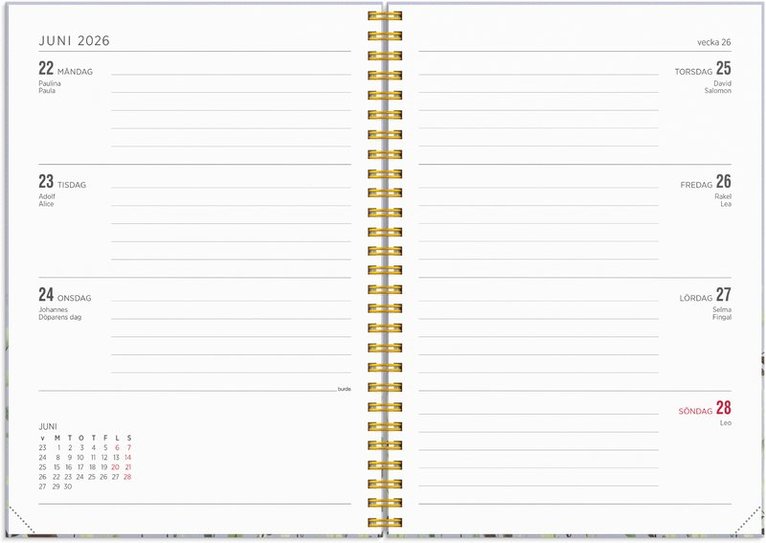Select Monday 22 Måndag date heading
The image size is (766, 543).
(65, 70)
